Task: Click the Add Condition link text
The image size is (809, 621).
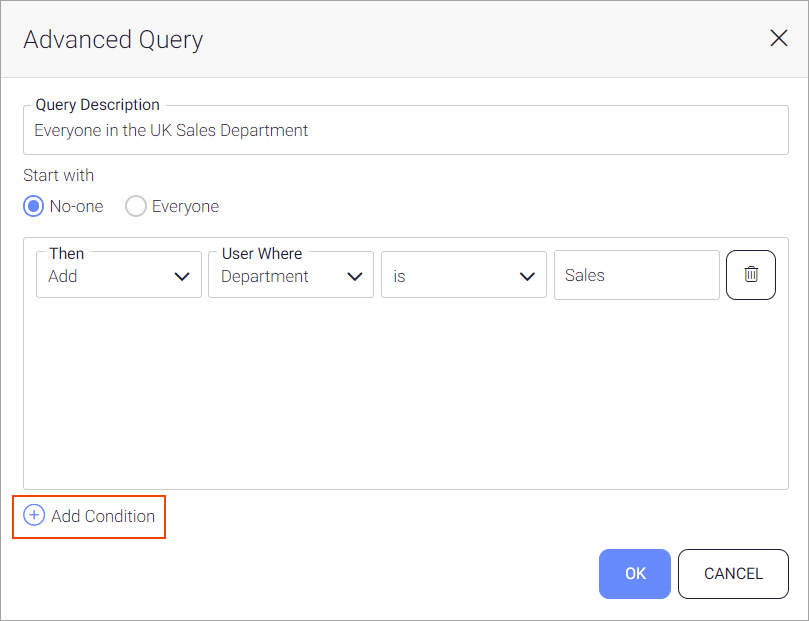Action: click(103, 516)
